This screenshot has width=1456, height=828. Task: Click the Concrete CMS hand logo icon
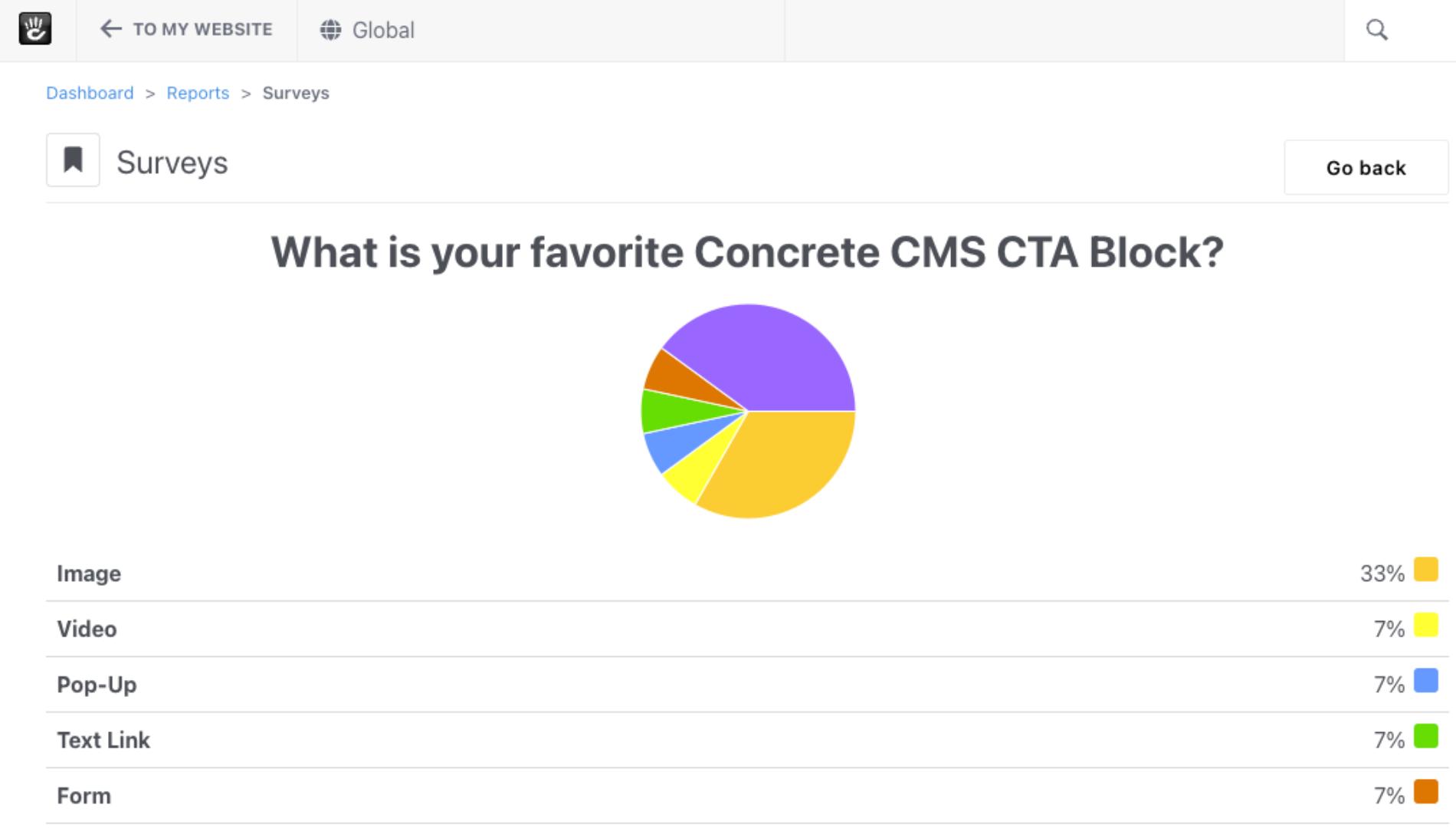click(x=36, y=28)
